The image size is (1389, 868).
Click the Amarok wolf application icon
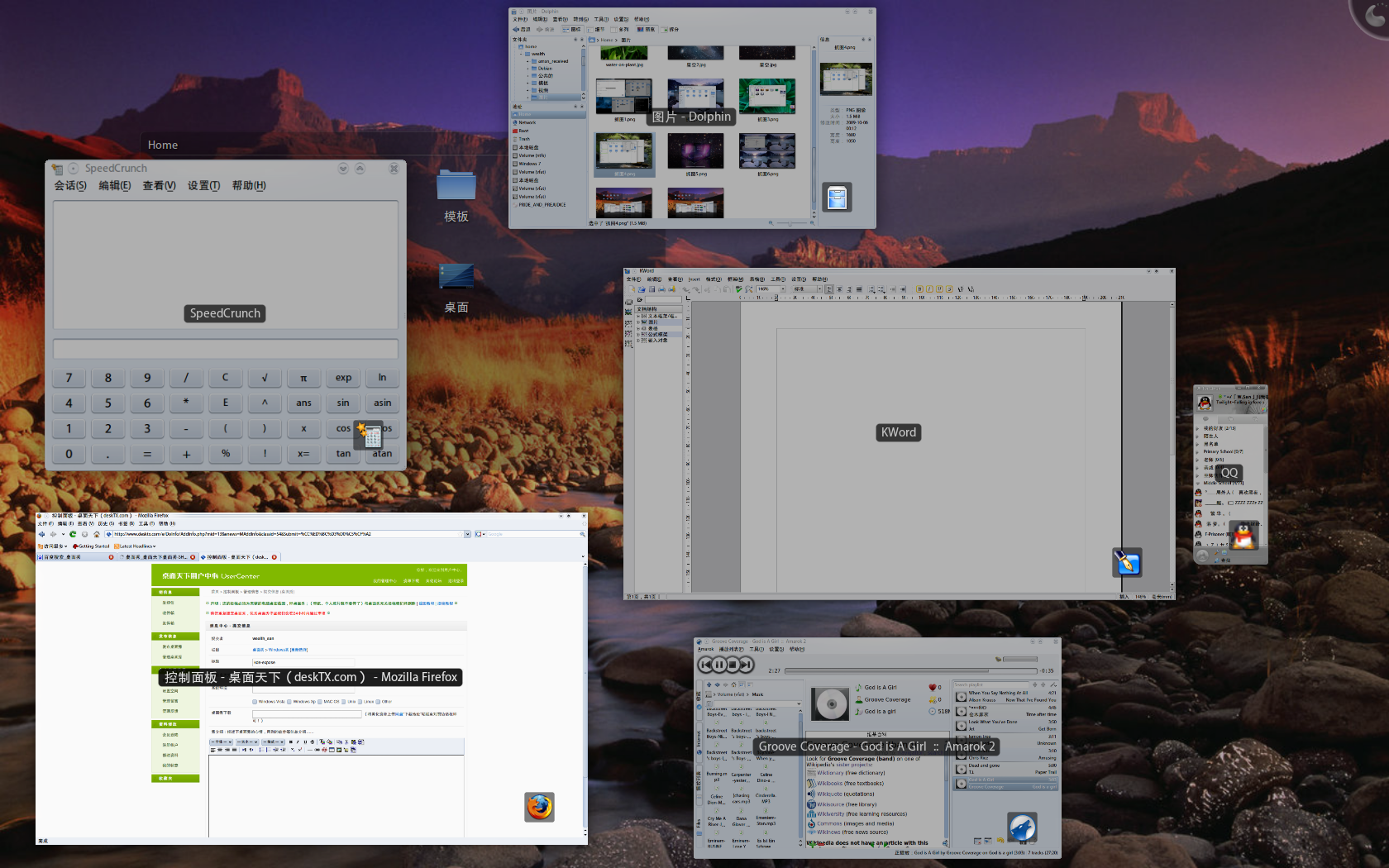(1022, 827)
